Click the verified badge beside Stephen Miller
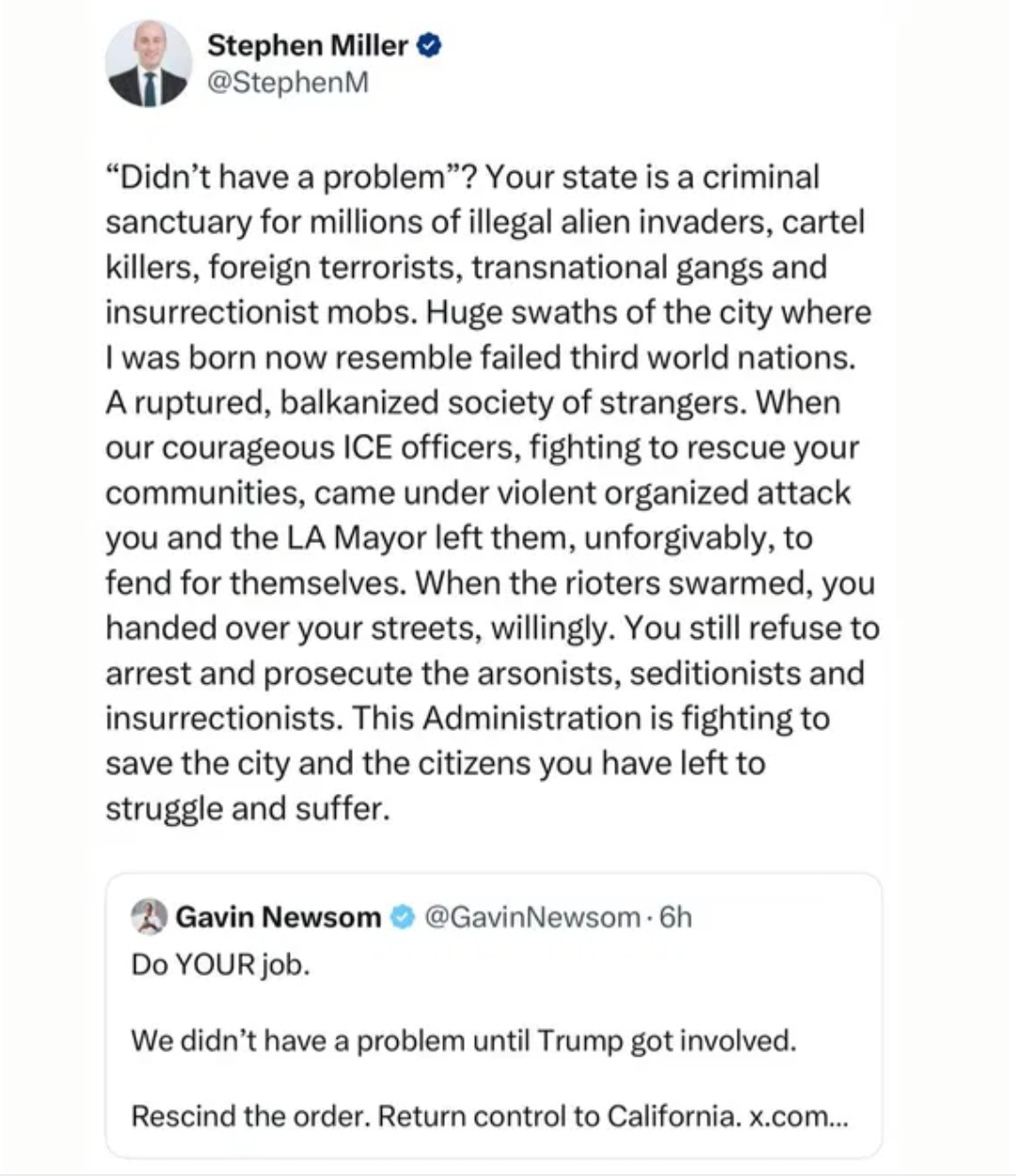This screenshot has width=1016, height=1176. click(x=428, y=45)
